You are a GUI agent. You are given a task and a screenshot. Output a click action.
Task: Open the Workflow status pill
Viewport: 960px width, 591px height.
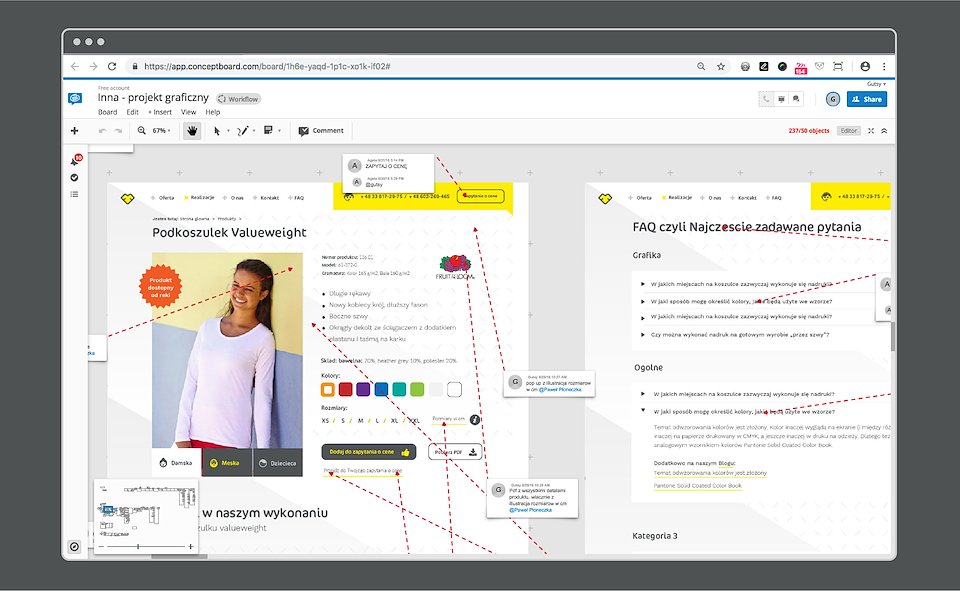(239, 99)
